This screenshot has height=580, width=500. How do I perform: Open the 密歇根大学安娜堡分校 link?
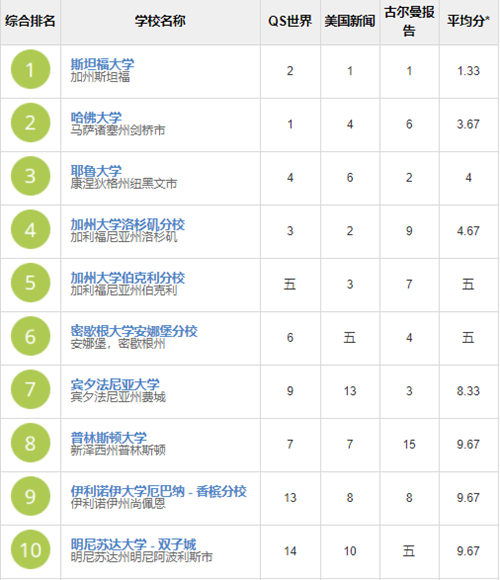[134, 331]
